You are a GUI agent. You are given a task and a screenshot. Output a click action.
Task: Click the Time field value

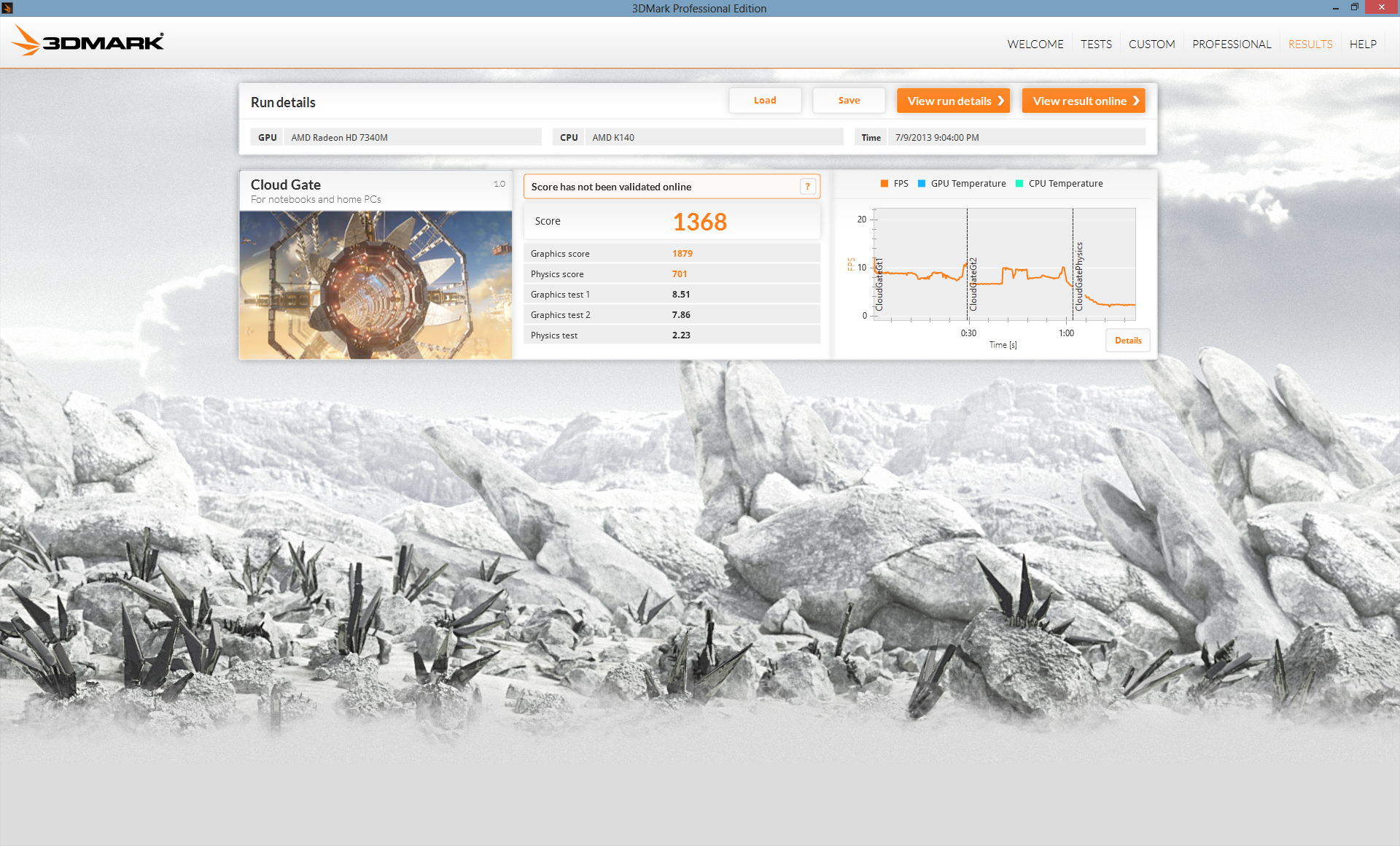[1016, 137]
